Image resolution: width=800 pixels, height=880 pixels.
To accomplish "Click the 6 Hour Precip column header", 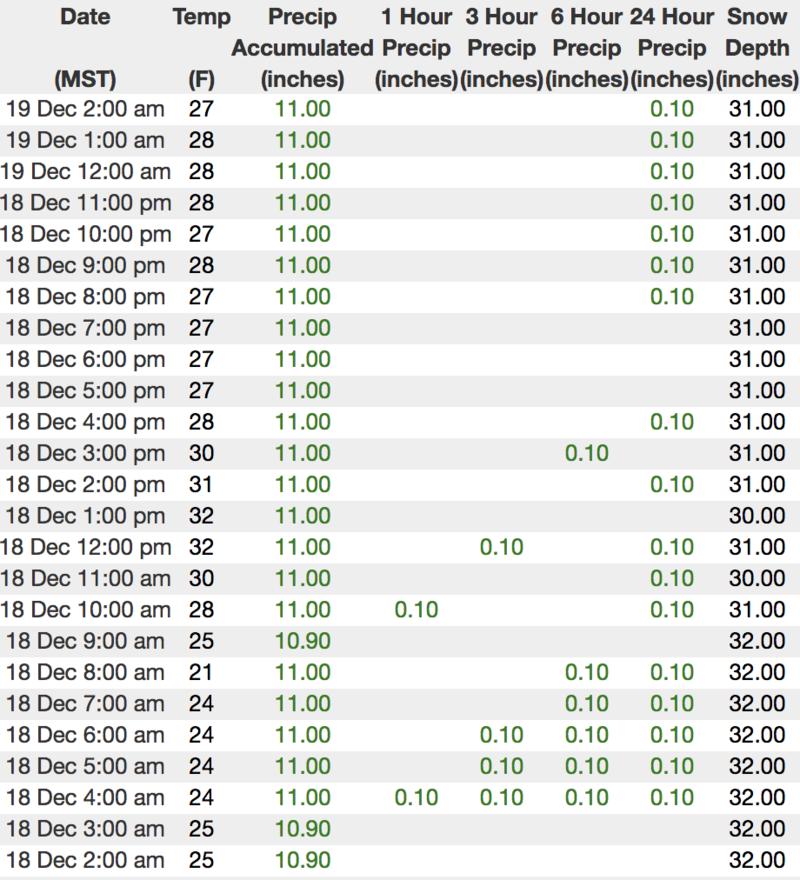I will pyautogui.click(x=587, y=47).
